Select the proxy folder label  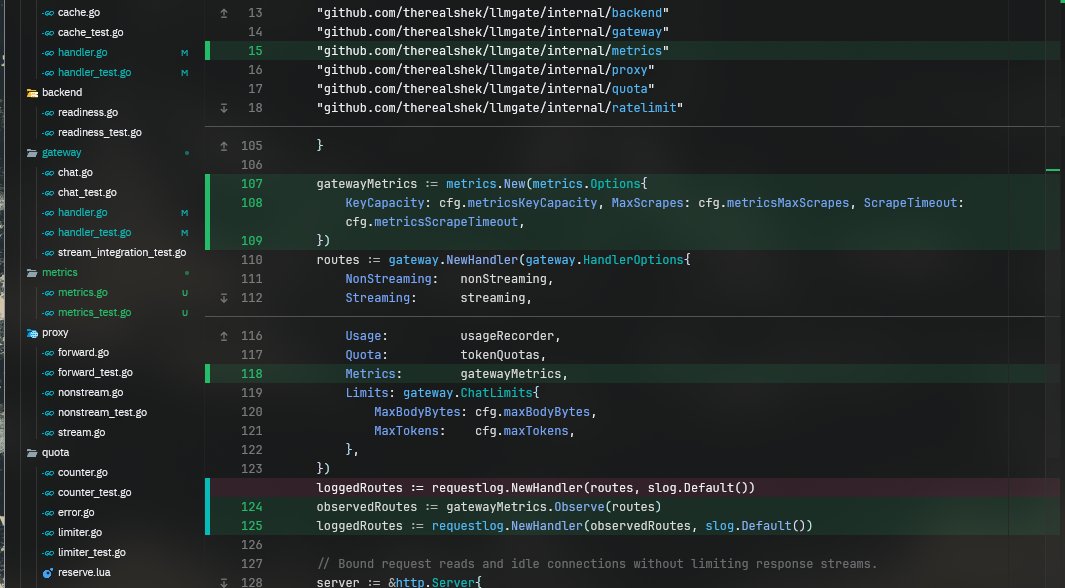[x=55, y=333]
